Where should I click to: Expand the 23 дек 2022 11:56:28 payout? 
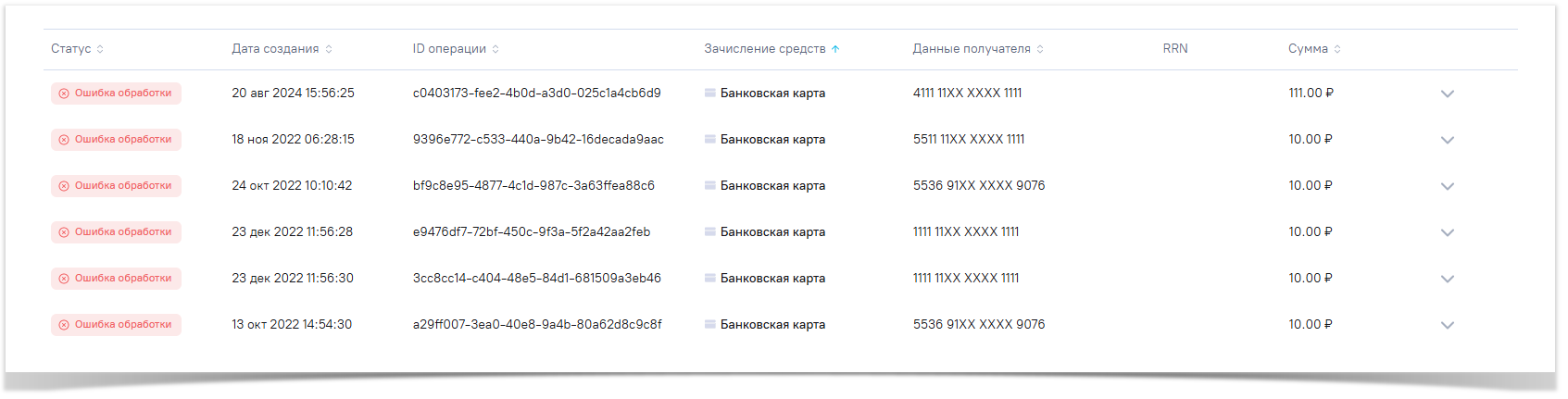point(1448,232)
